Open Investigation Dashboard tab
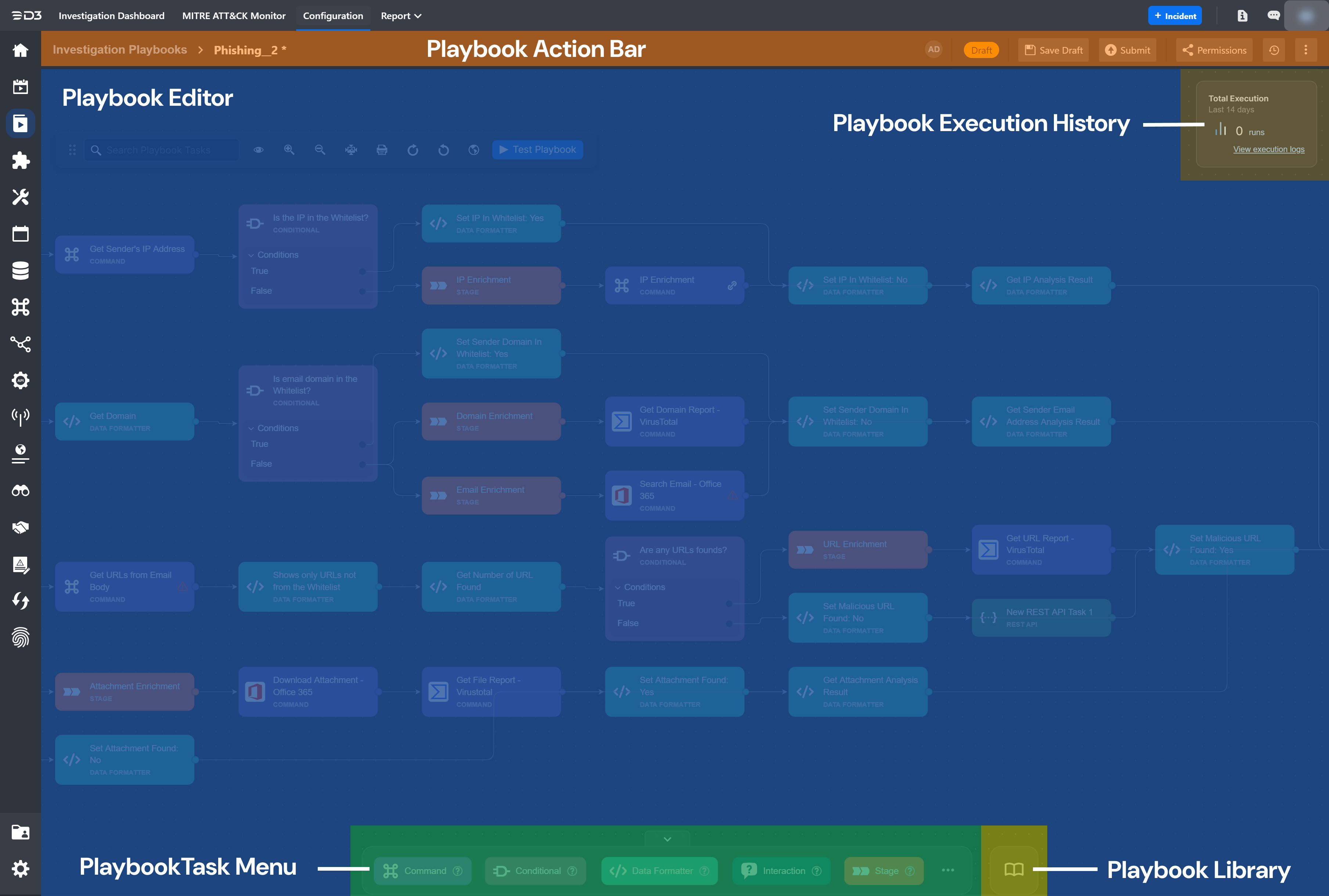The image size is (1329, 896). (x=111, y=16)
